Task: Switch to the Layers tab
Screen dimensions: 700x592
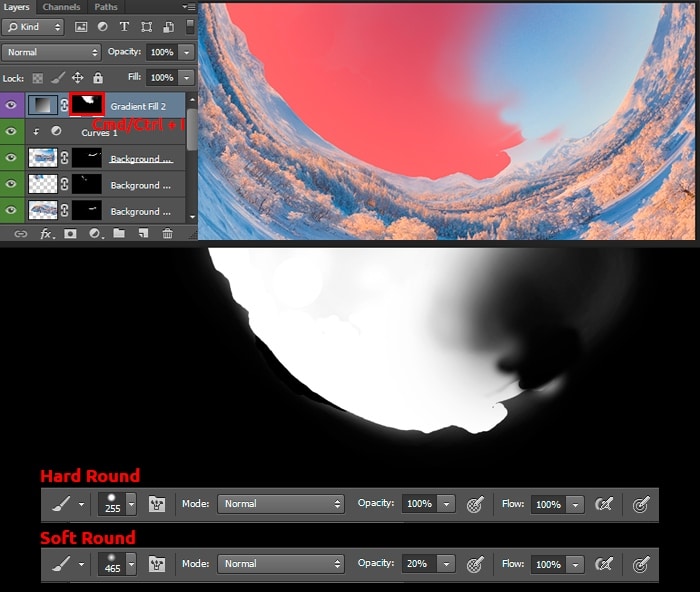Action: [16, 7]
